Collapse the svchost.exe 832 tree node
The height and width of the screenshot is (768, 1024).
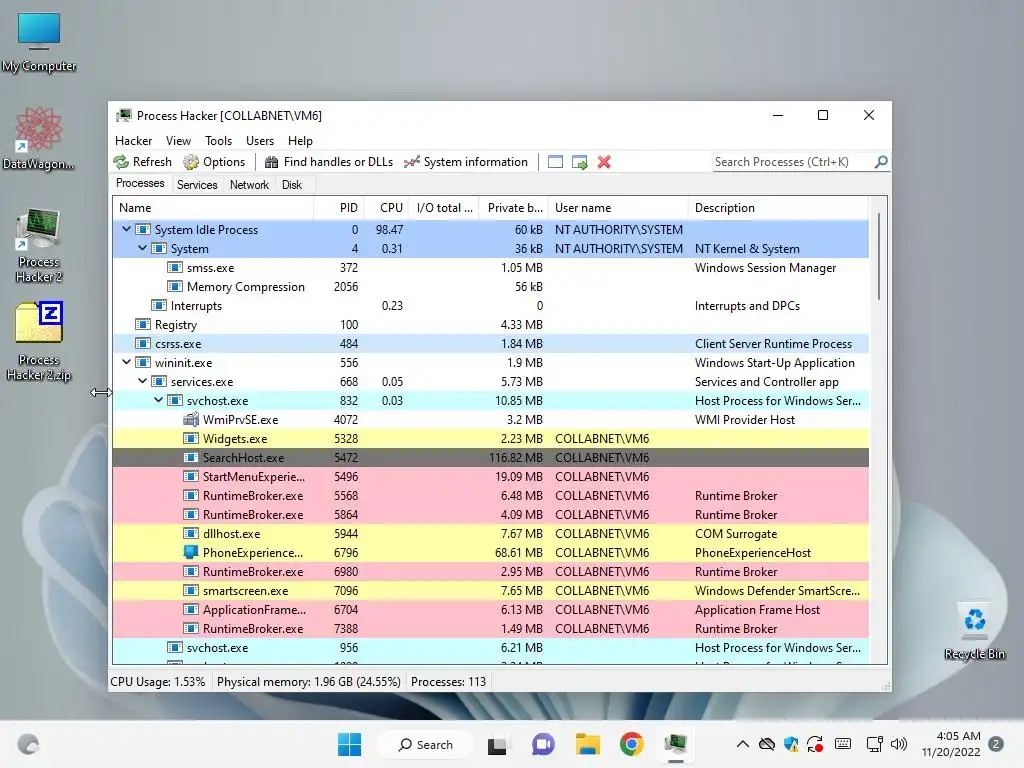pos(159,400)
